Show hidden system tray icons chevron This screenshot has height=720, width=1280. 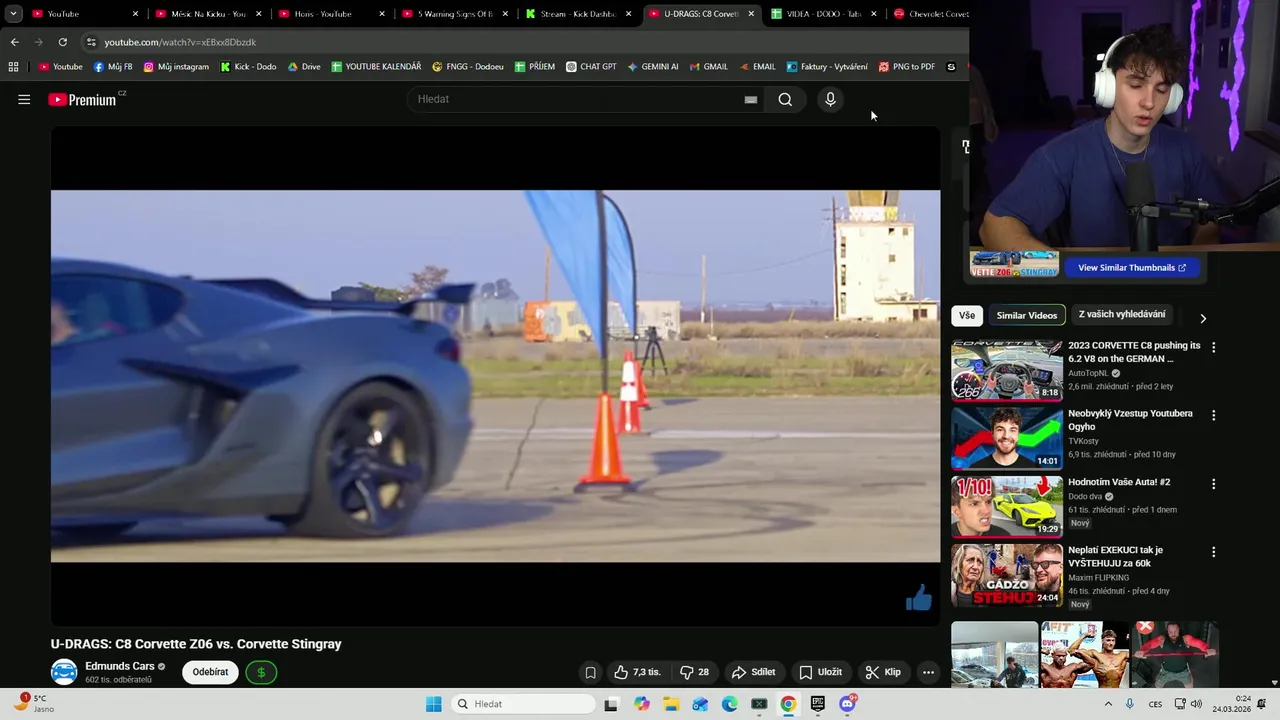point(1107,704)
